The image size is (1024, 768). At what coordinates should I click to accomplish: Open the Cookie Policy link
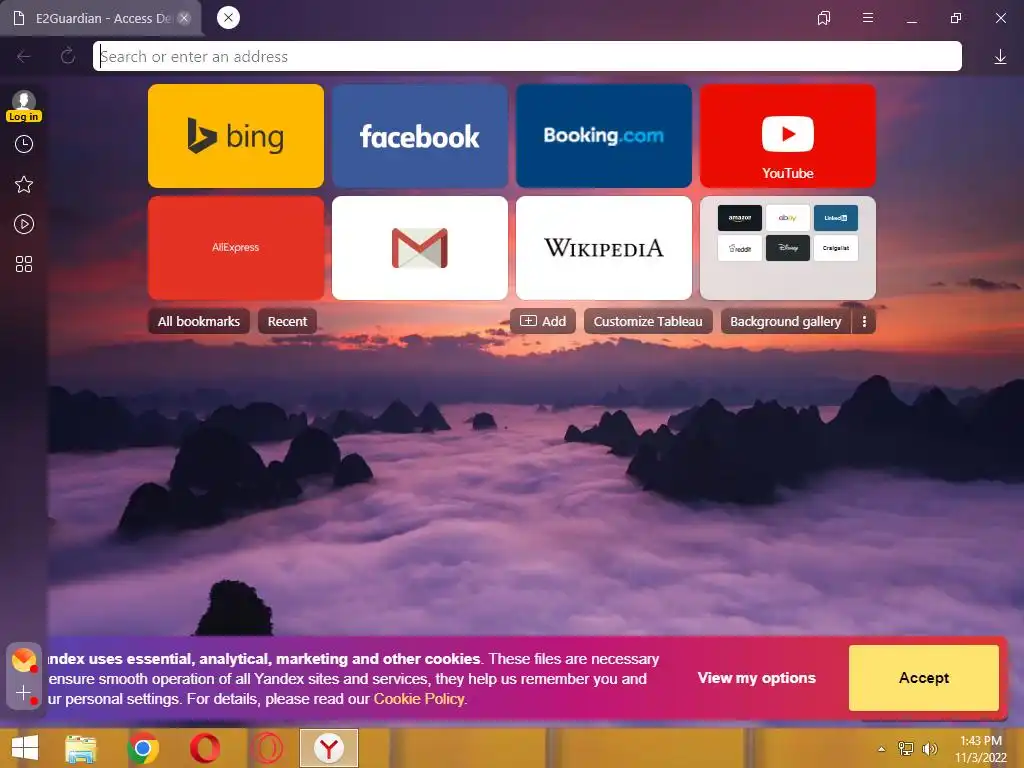coord(419,699)
